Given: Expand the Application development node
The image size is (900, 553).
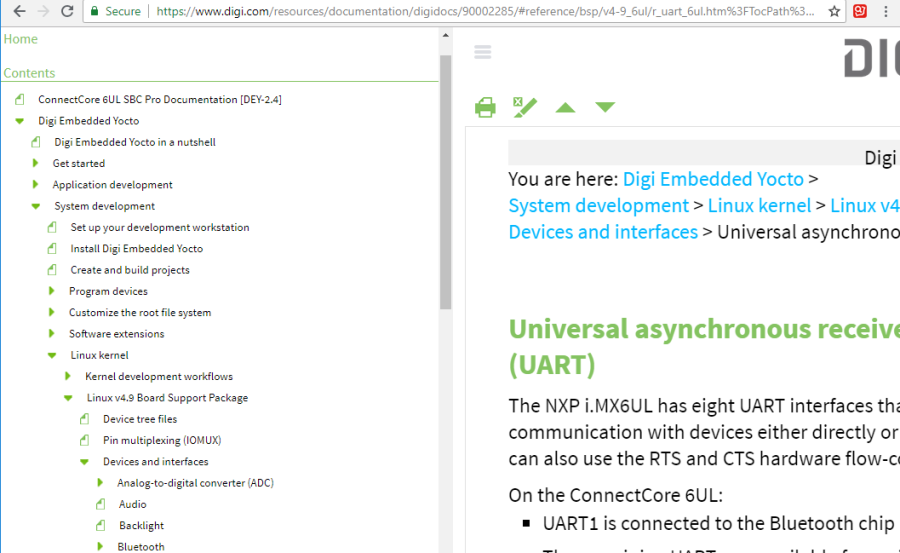Looking at the screenshot, I should click(36, 184).
